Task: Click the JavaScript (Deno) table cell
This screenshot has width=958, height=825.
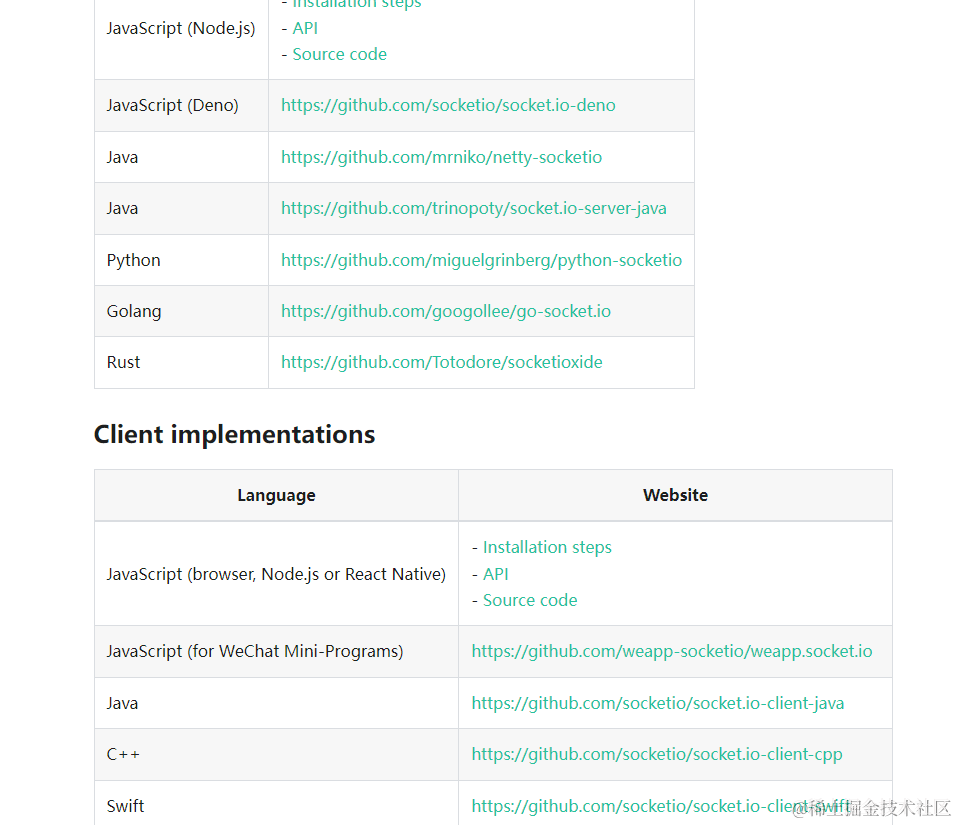Action: pyautogui.click(x=181, y=105)
